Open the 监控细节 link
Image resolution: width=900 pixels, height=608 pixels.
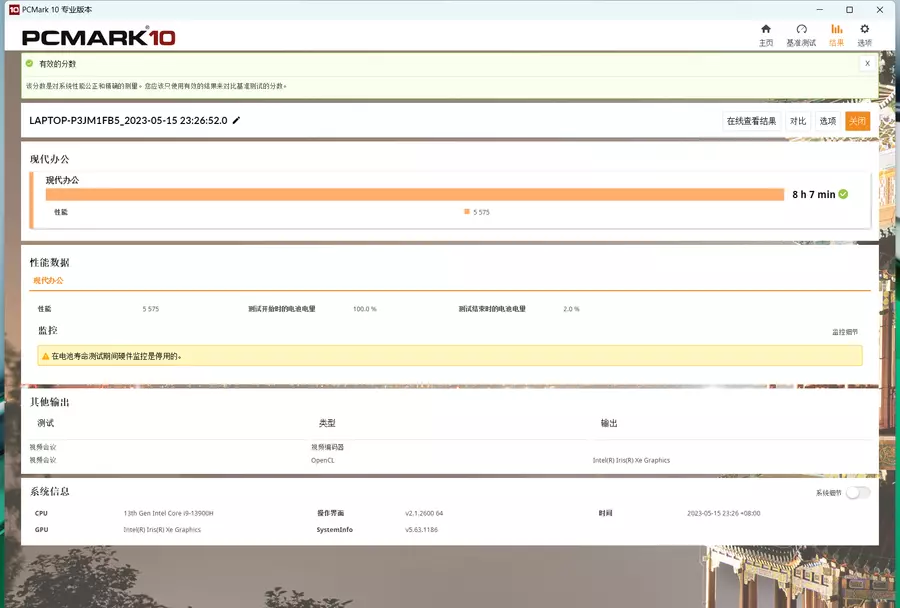(844, 332)
